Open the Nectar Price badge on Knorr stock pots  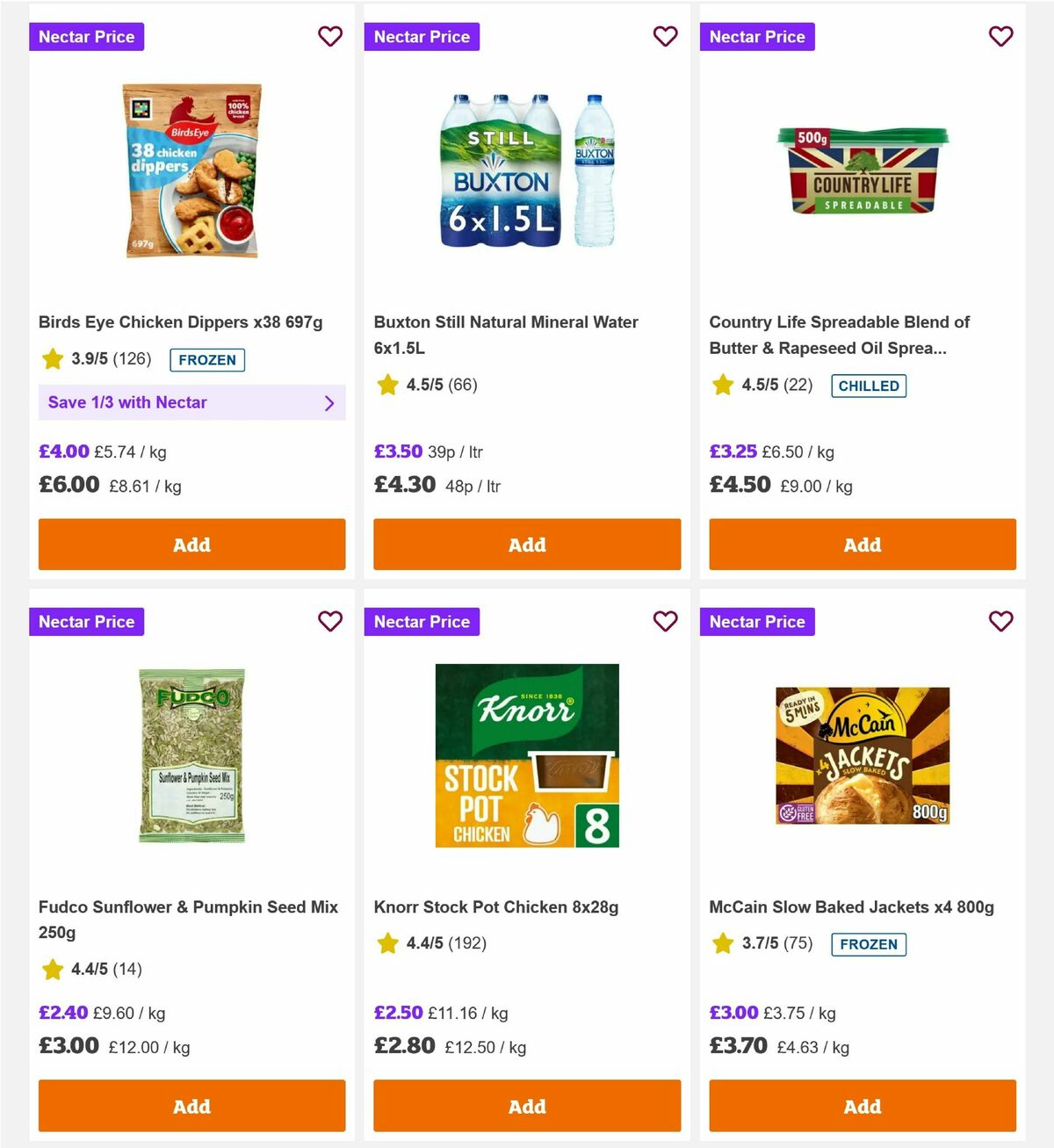tap(422, 621)
